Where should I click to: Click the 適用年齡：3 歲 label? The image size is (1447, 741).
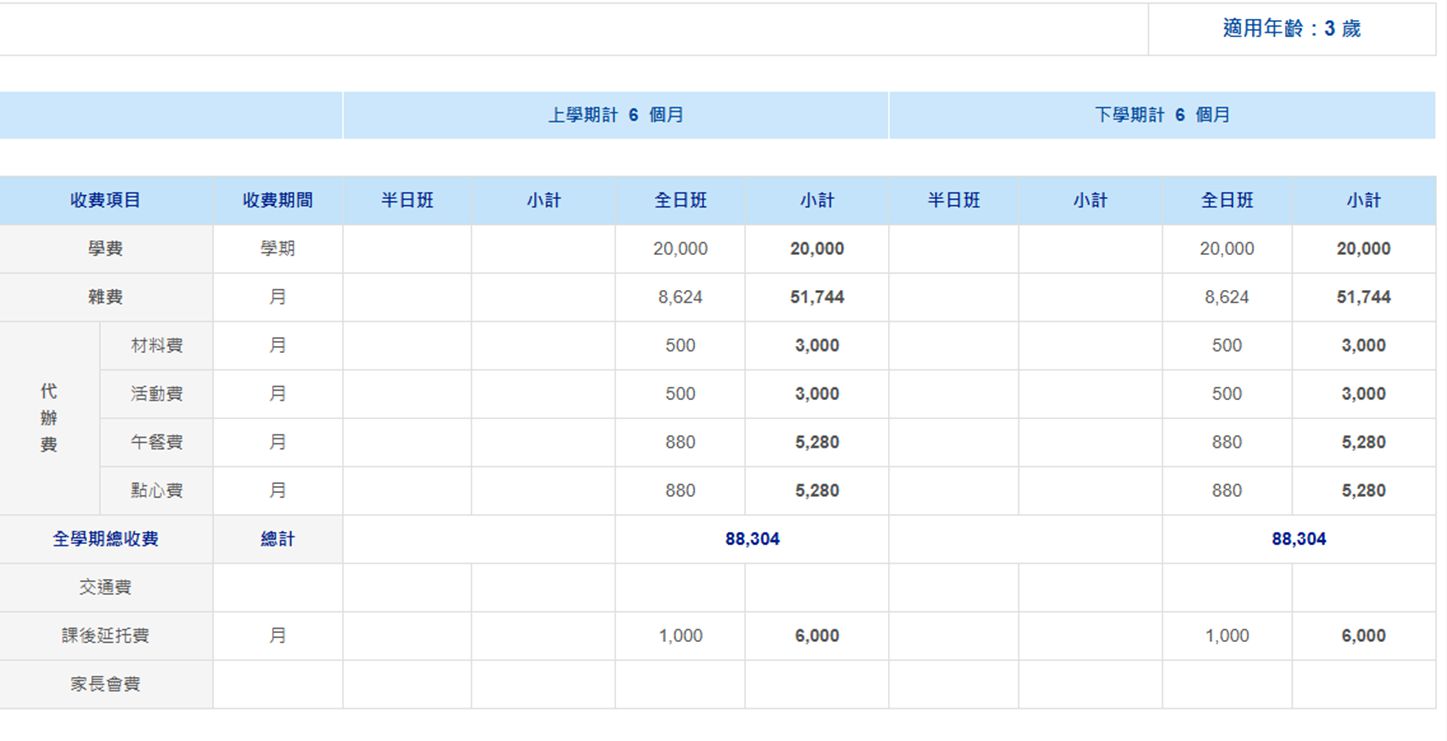[1291, 29]
